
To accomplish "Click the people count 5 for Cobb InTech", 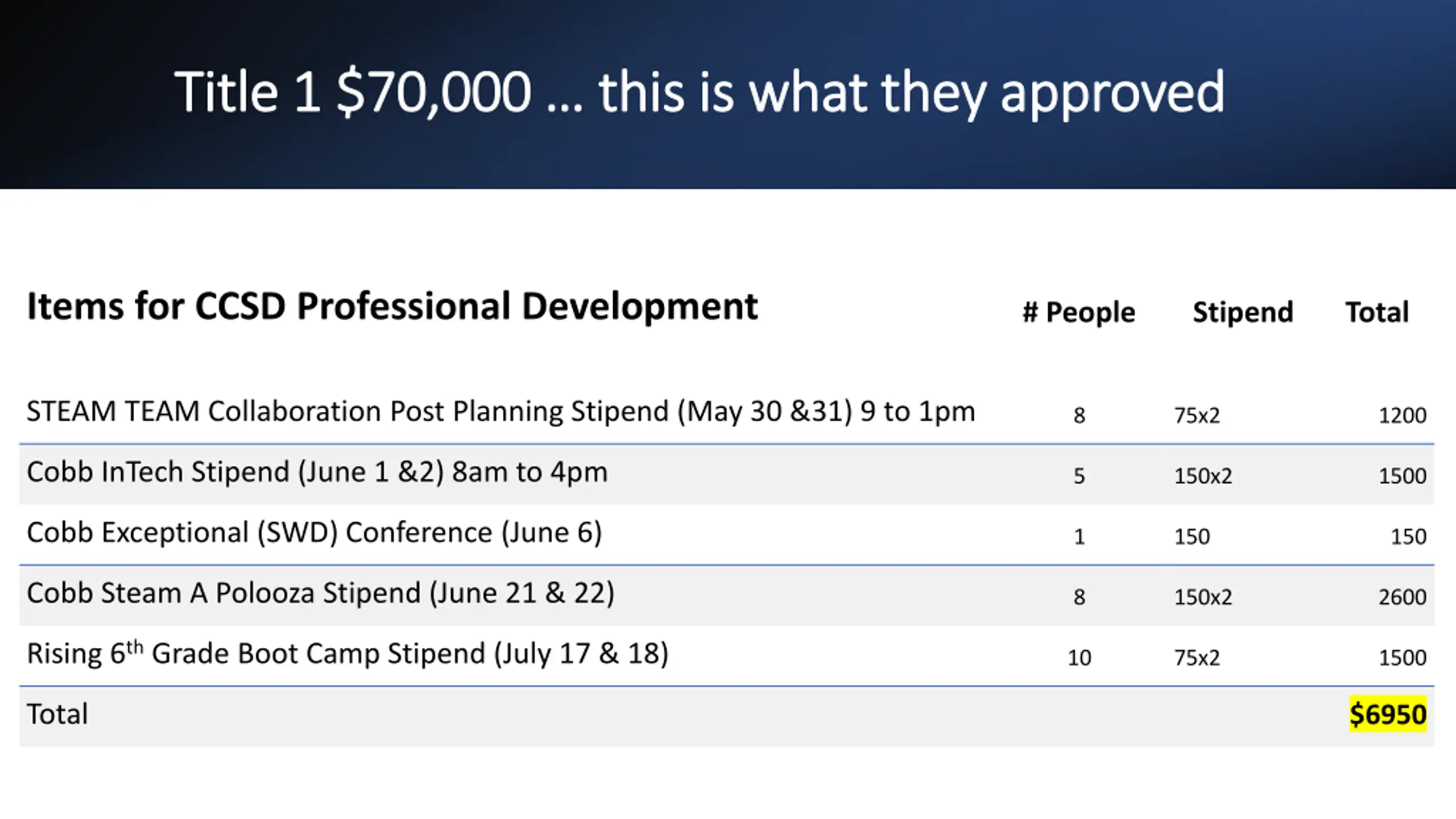I will [x=1079, y=476].
